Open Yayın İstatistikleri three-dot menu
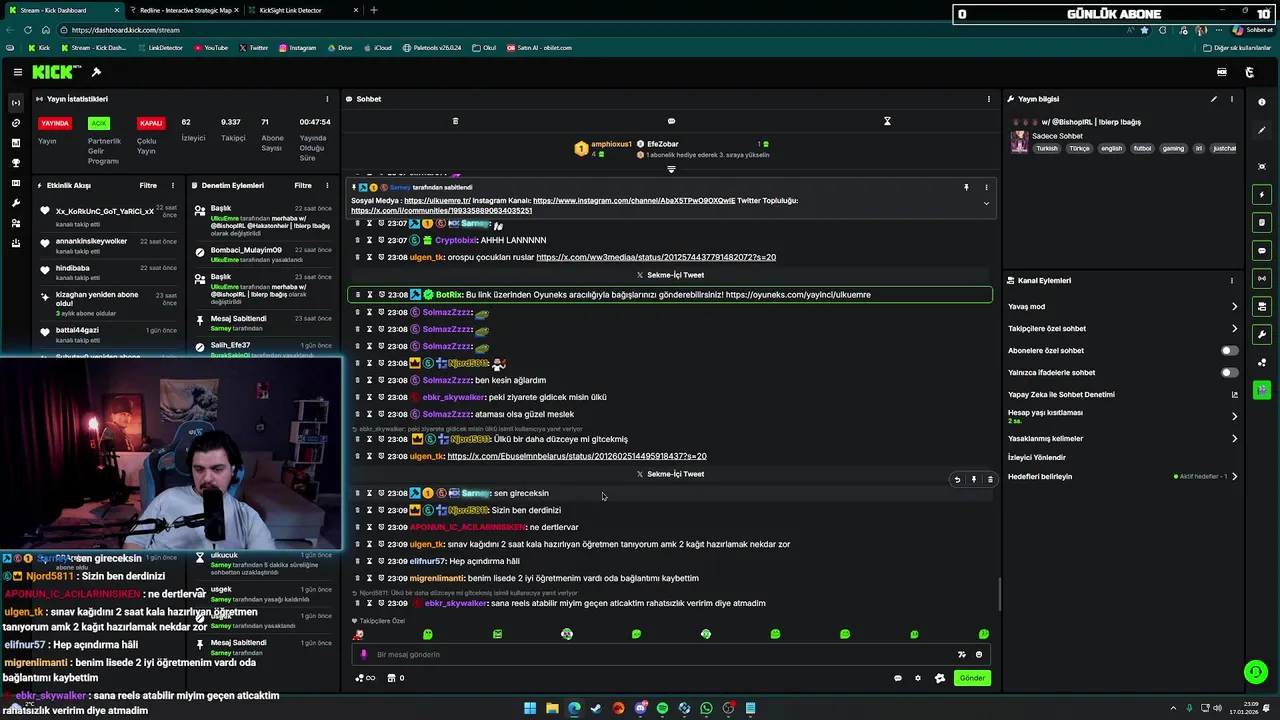Image resolution: width=1280 pixels, height=720 pixels. [327, 99]
